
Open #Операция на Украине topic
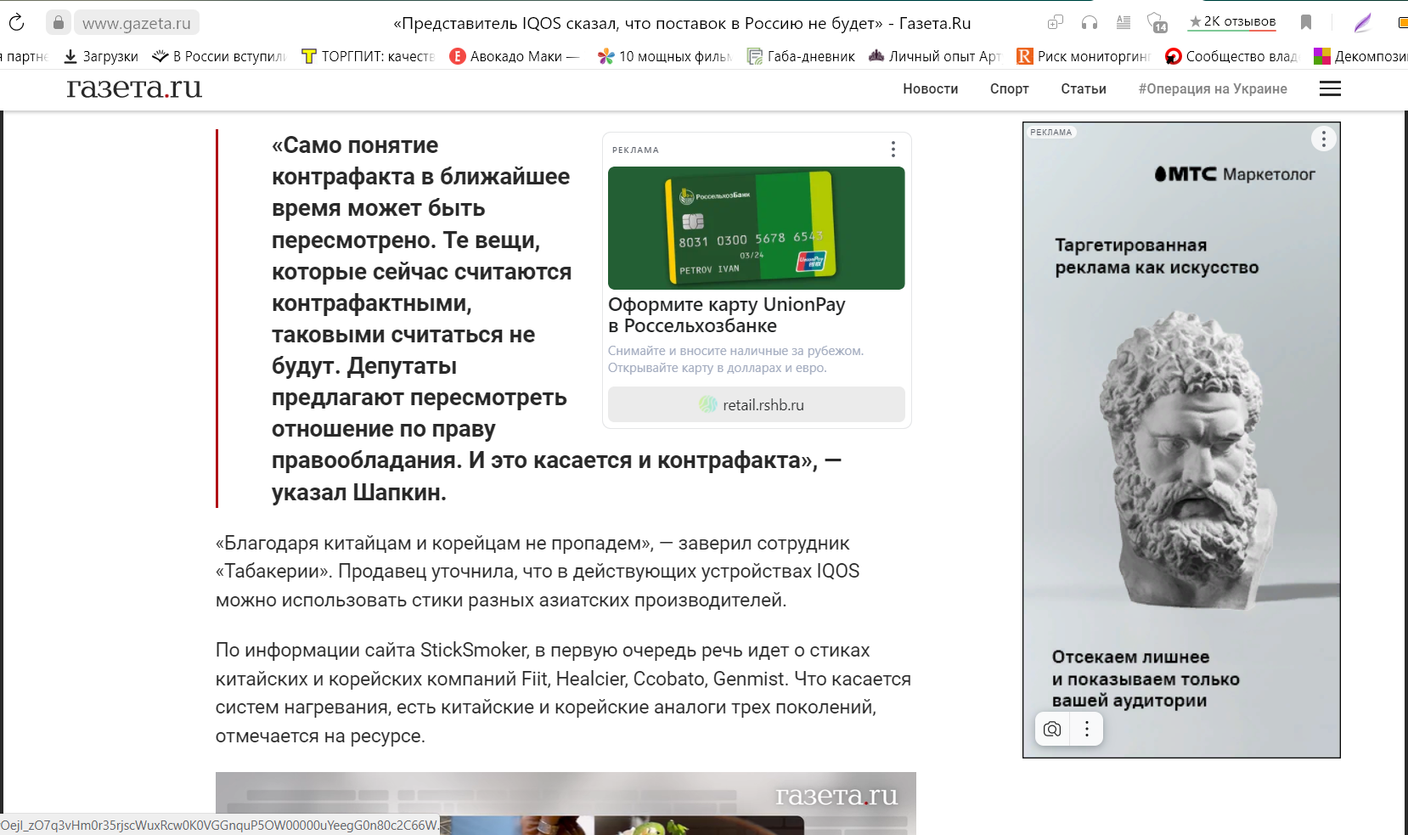[x=1212, y=89]
